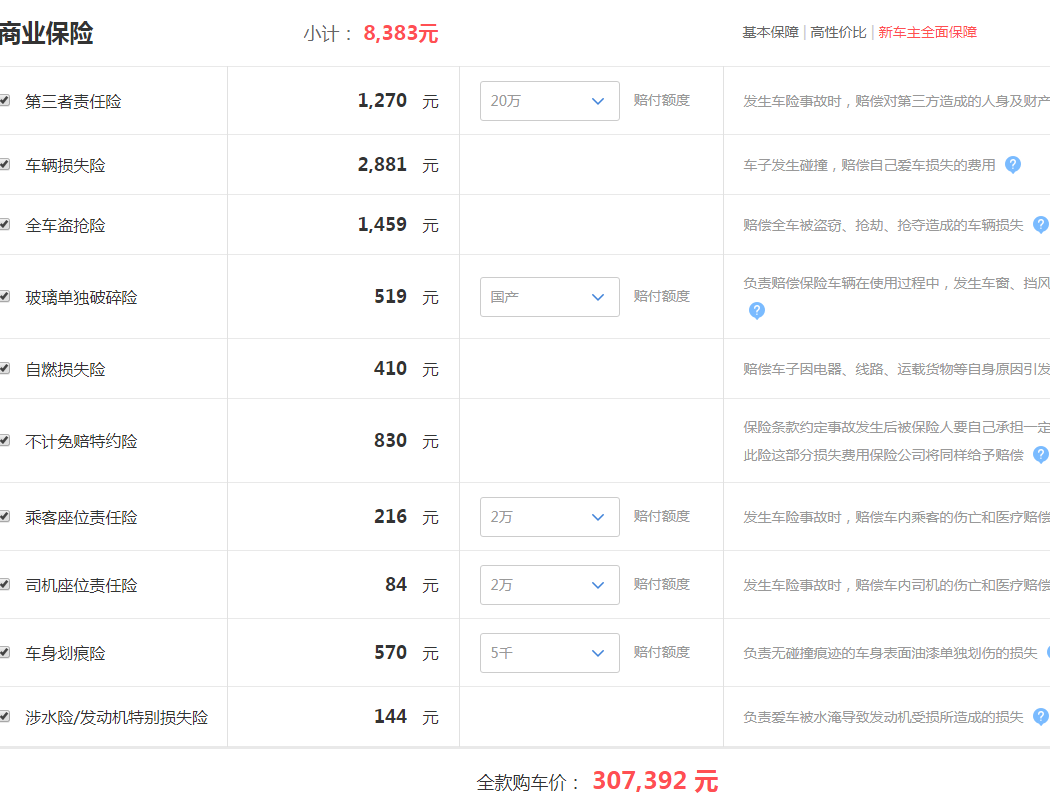
Task: Select 新车主全面保障 insurance plan
Action: coord(927,32)
